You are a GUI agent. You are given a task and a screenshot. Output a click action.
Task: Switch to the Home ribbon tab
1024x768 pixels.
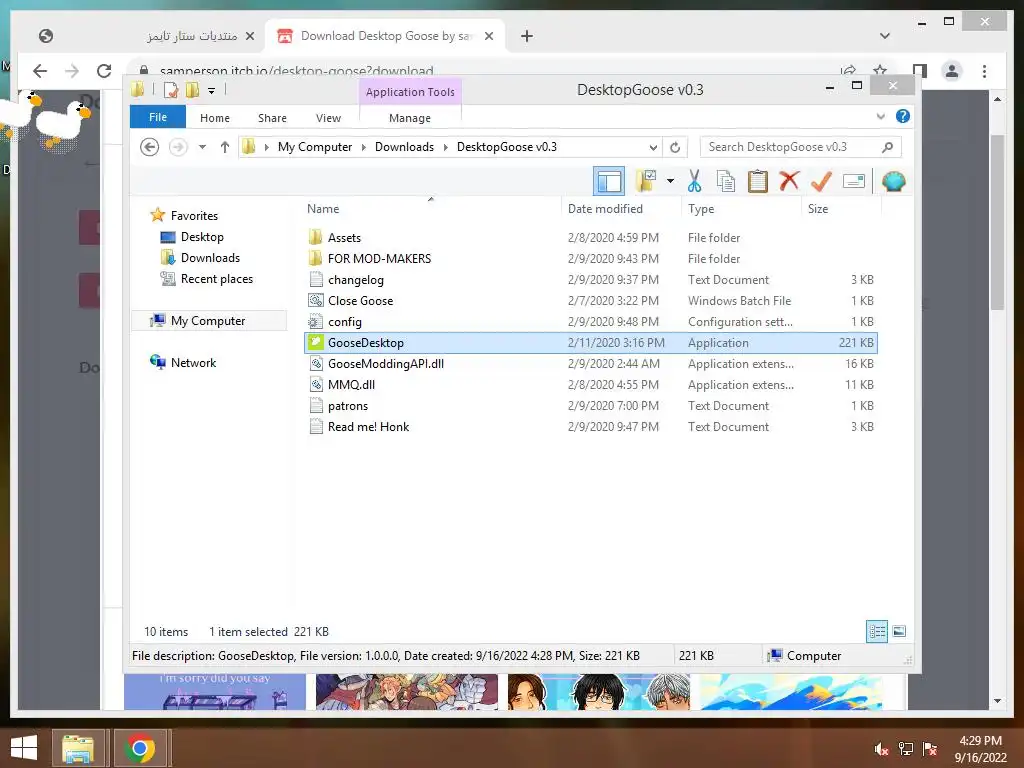tap(215, 118)
